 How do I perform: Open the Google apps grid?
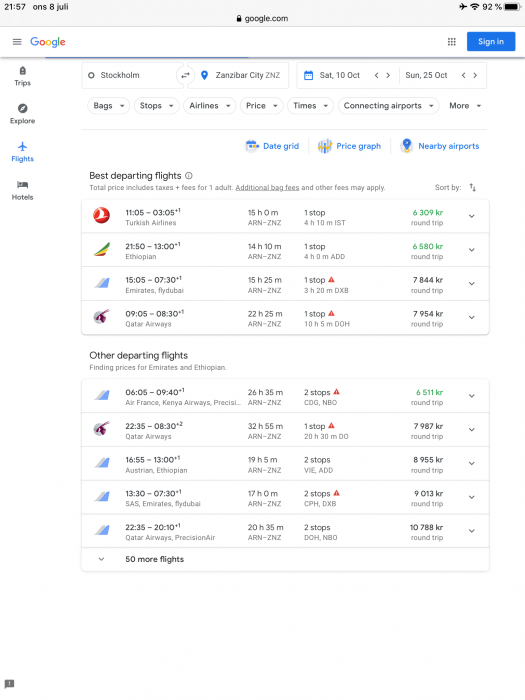click(x=451, y=42)
